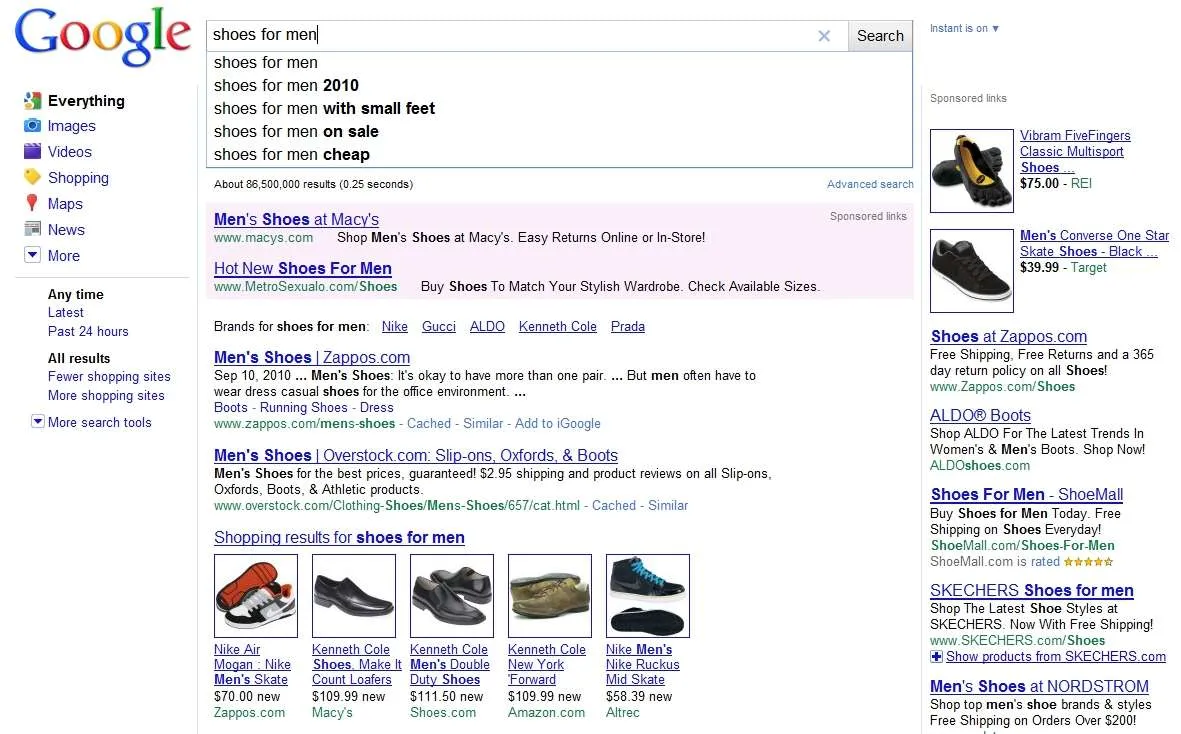Click the News newspaper icon
The width and height of the screenshot is (1181, 734).
pyautogui.click(x=32, y=229)
